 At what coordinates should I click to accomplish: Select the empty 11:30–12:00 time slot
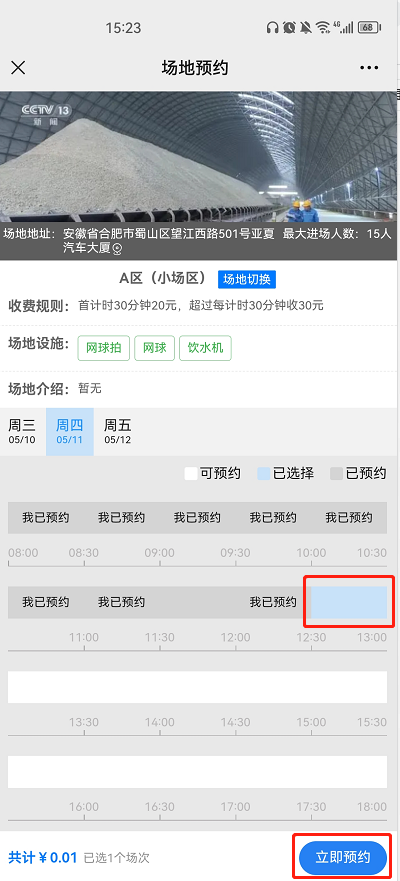coord(197,603)
